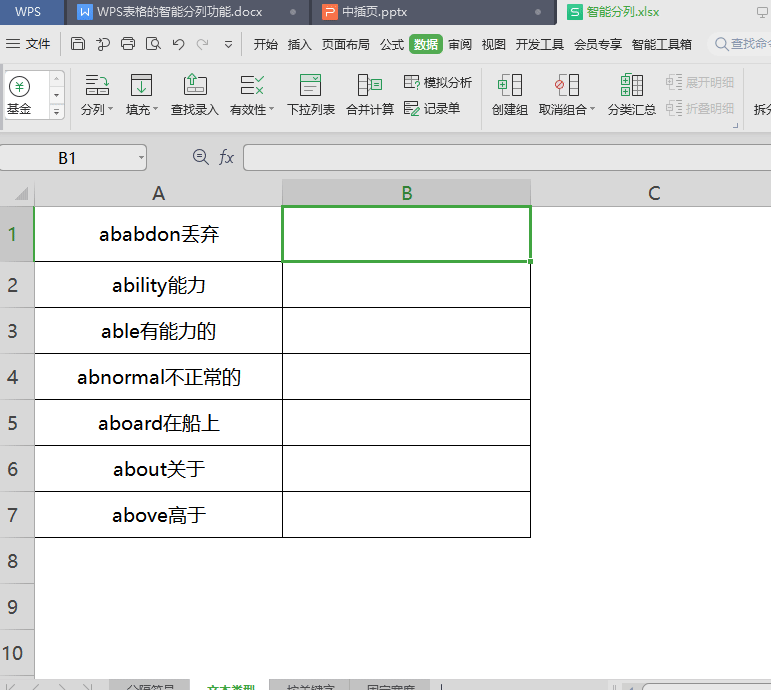Screen dimensions: 771x690
Task: Click the Print icon
Action: [128, 44]
